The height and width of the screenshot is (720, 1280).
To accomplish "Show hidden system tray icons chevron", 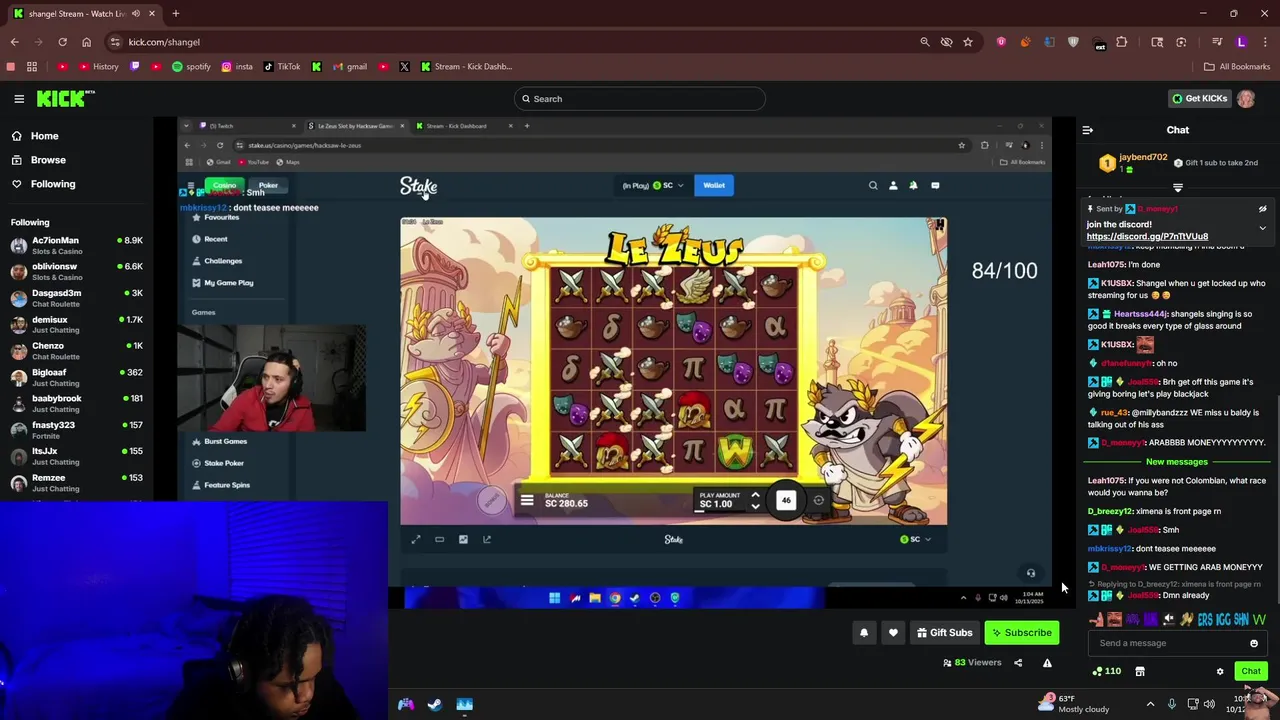I will 1150,705.
